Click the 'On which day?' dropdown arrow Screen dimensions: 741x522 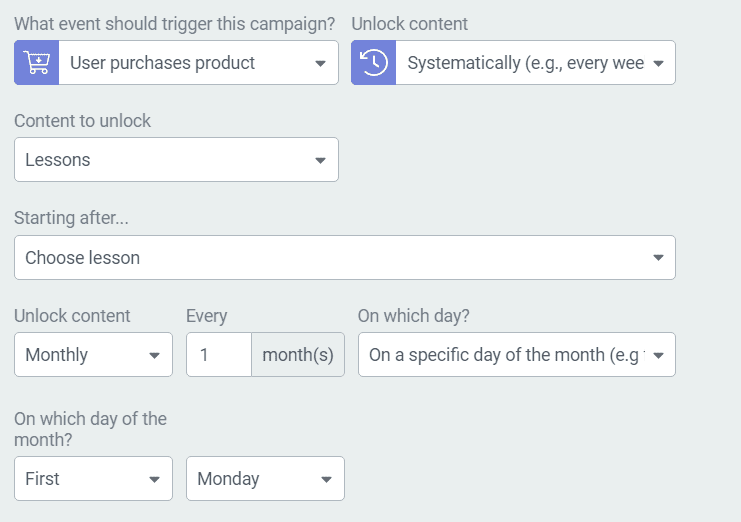click(x=658, y=356)
